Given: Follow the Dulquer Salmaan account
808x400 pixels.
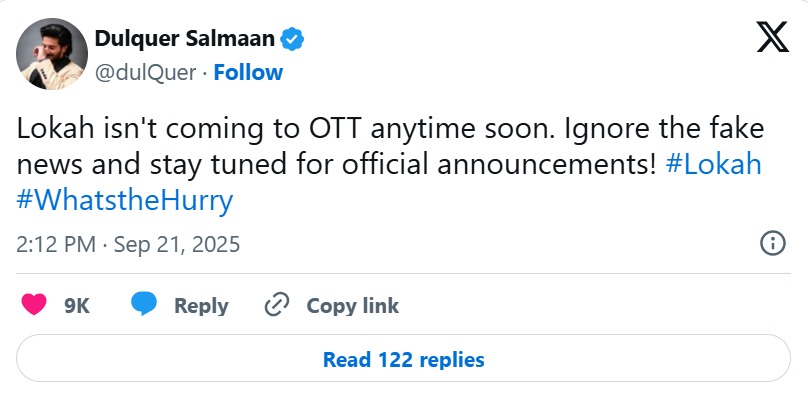Looking at the screenshot, I should click(x=248, y=72).
